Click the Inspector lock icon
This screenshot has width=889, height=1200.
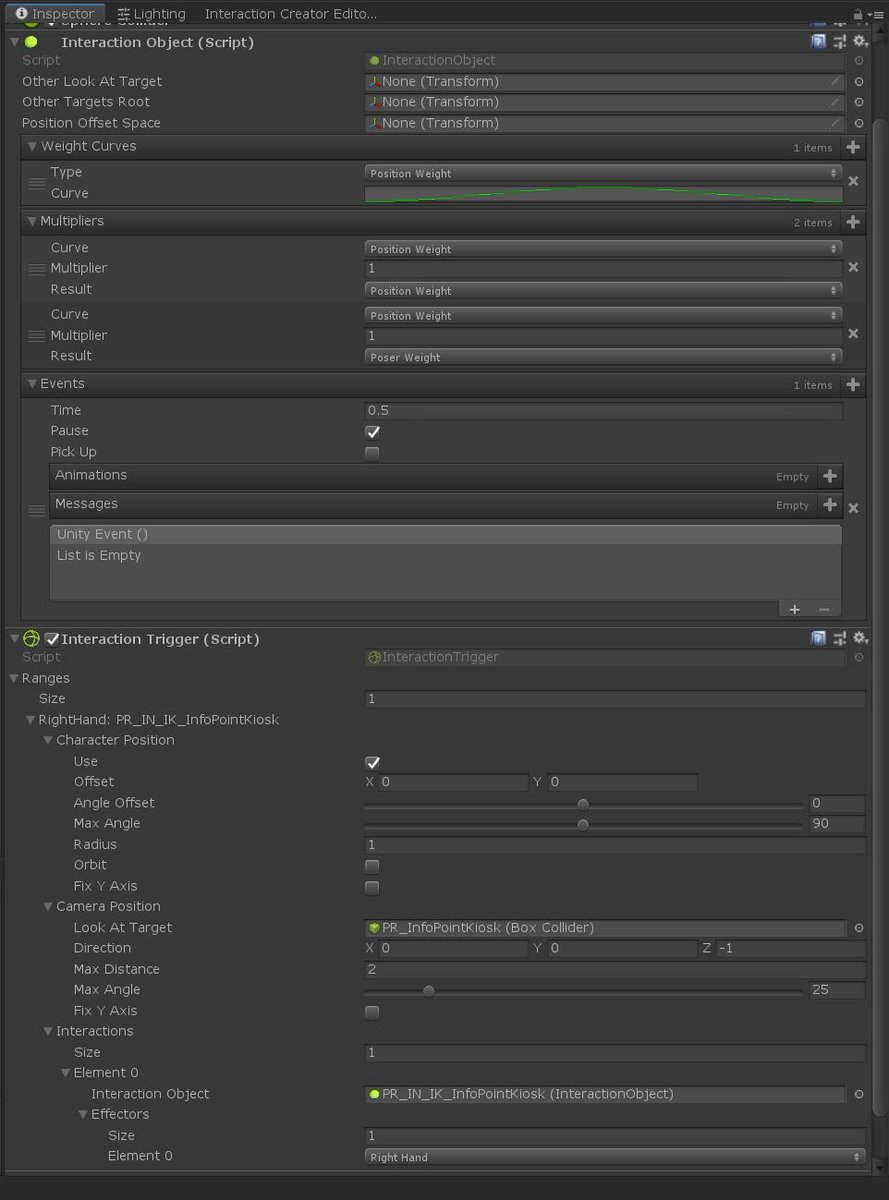click(x=858, y=14)
